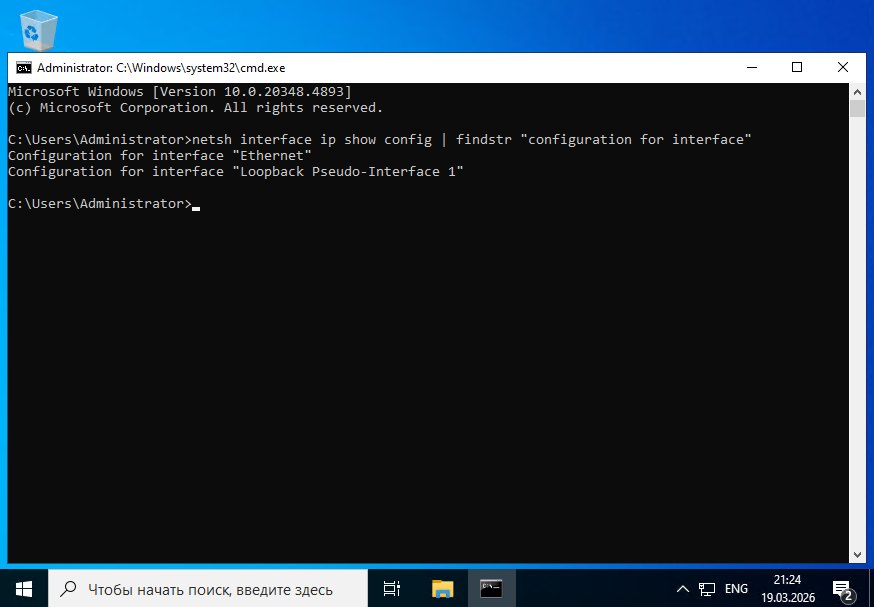
Task: Launch File Explorer from the taskbar
Action: point(442,588)
